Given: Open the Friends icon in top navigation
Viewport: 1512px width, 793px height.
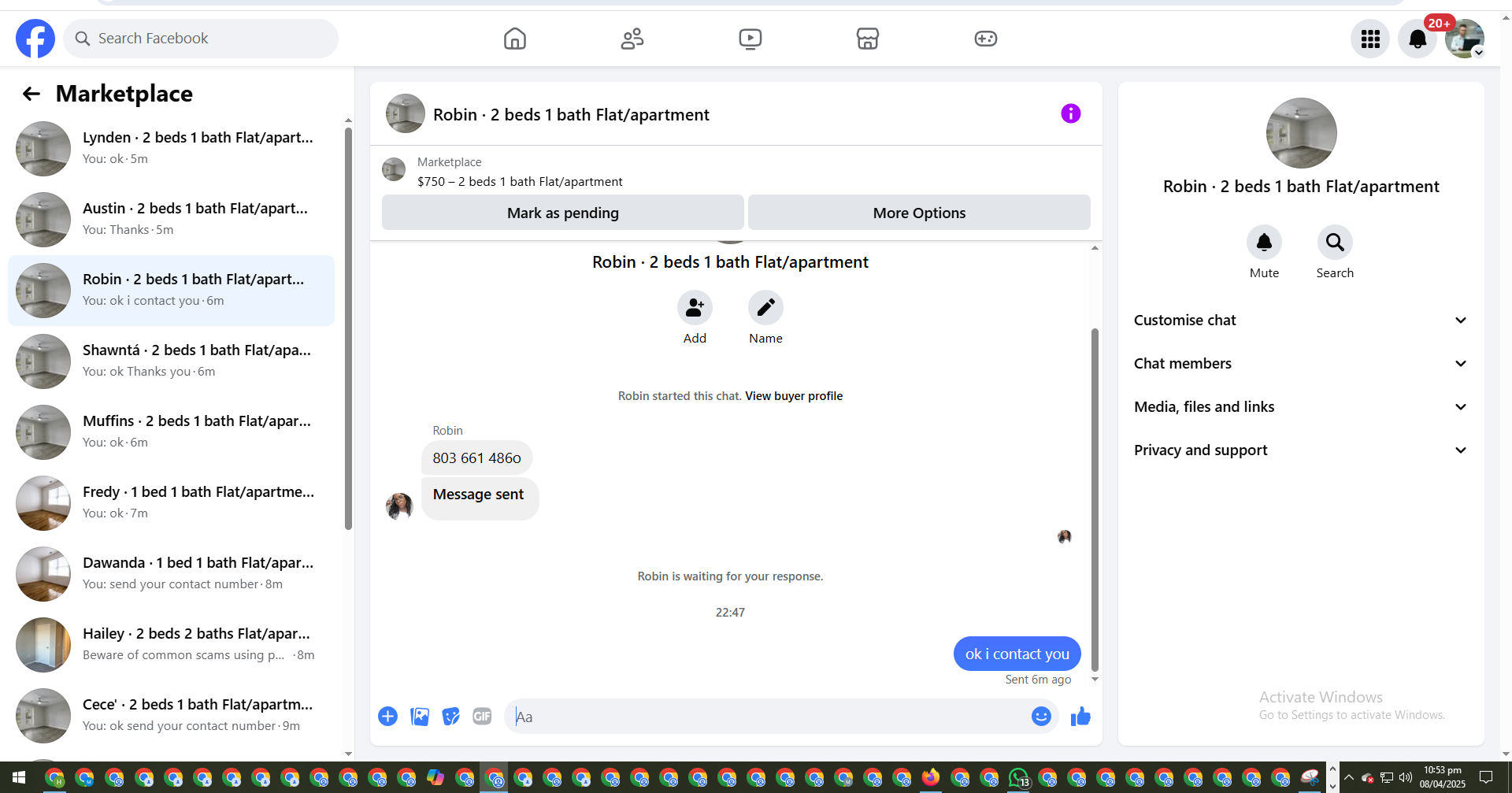Looking at the screenshot, I should 632,39.
